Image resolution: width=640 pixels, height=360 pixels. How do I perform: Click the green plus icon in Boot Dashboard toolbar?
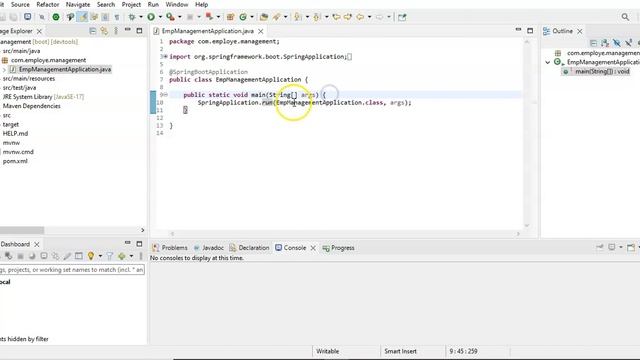tap(122, 256)
